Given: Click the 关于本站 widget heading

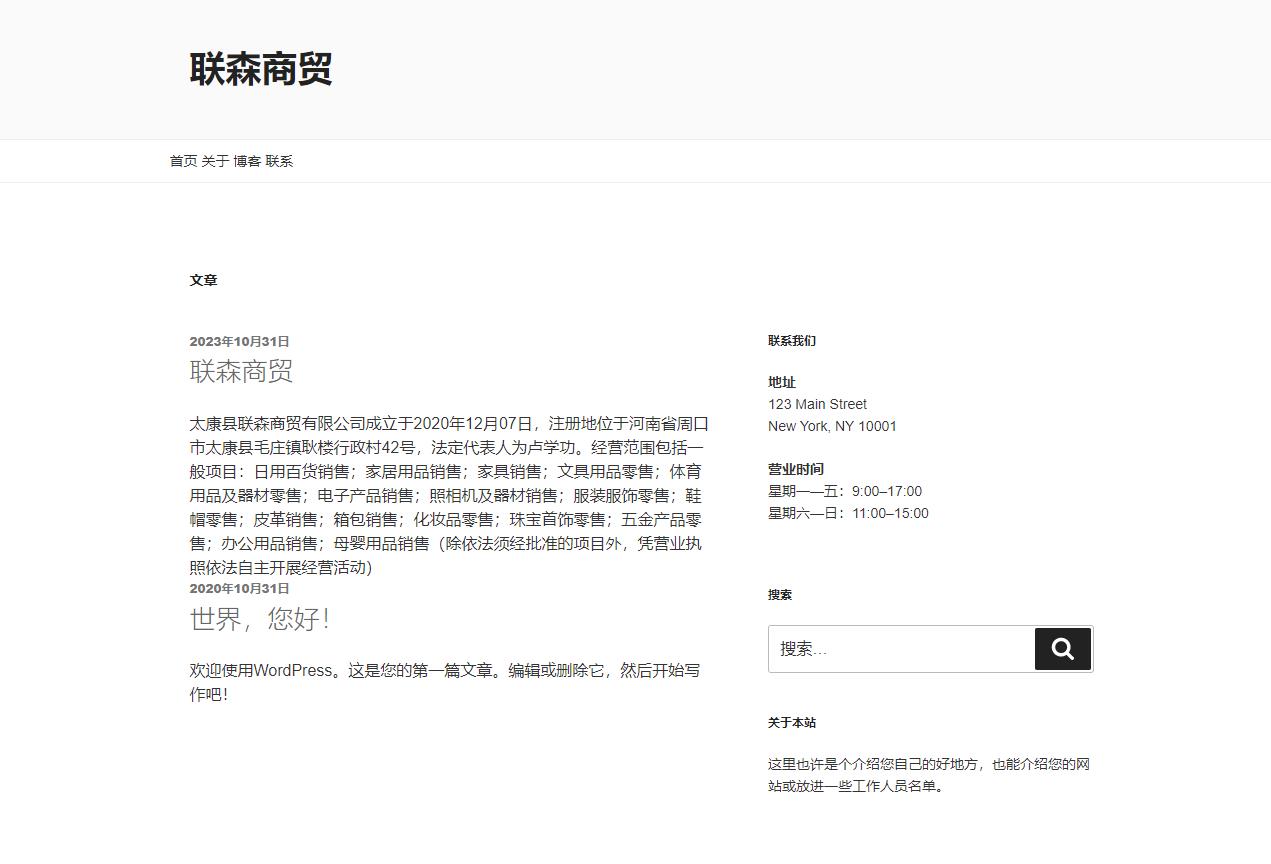Looking at the screenshot, I should tap(791, 722).
